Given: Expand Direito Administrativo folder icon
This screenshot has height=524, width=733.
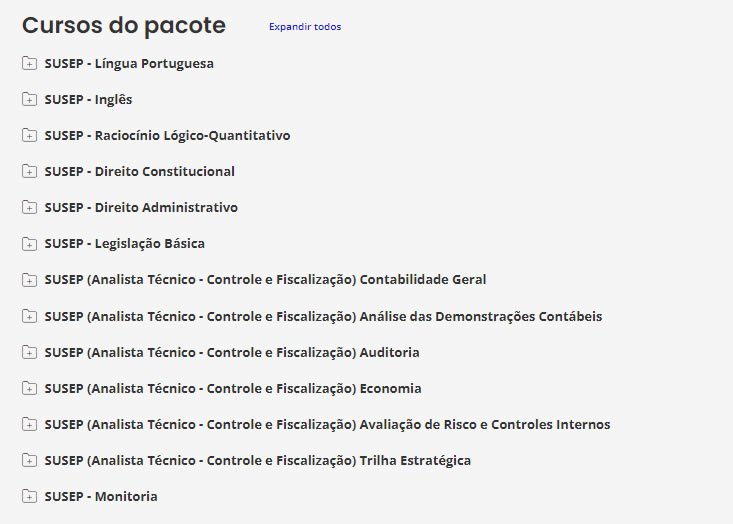Looking at the screenshot, I should coord(29,208).
